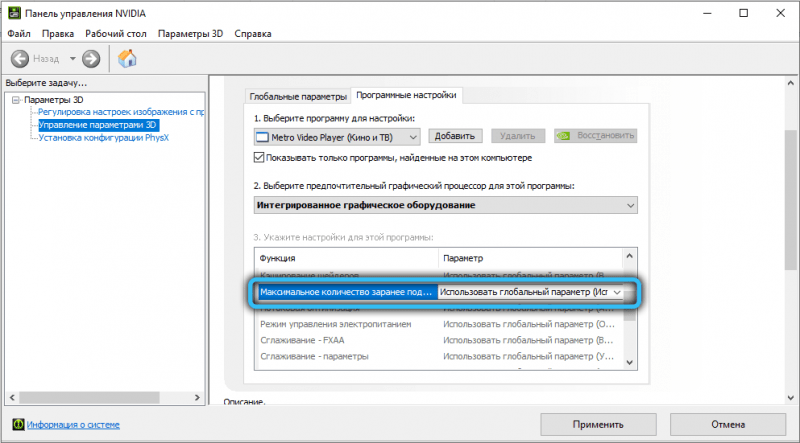Open the Файл menu
Viewport: 800px width, 443px height.
coord(19,34)
